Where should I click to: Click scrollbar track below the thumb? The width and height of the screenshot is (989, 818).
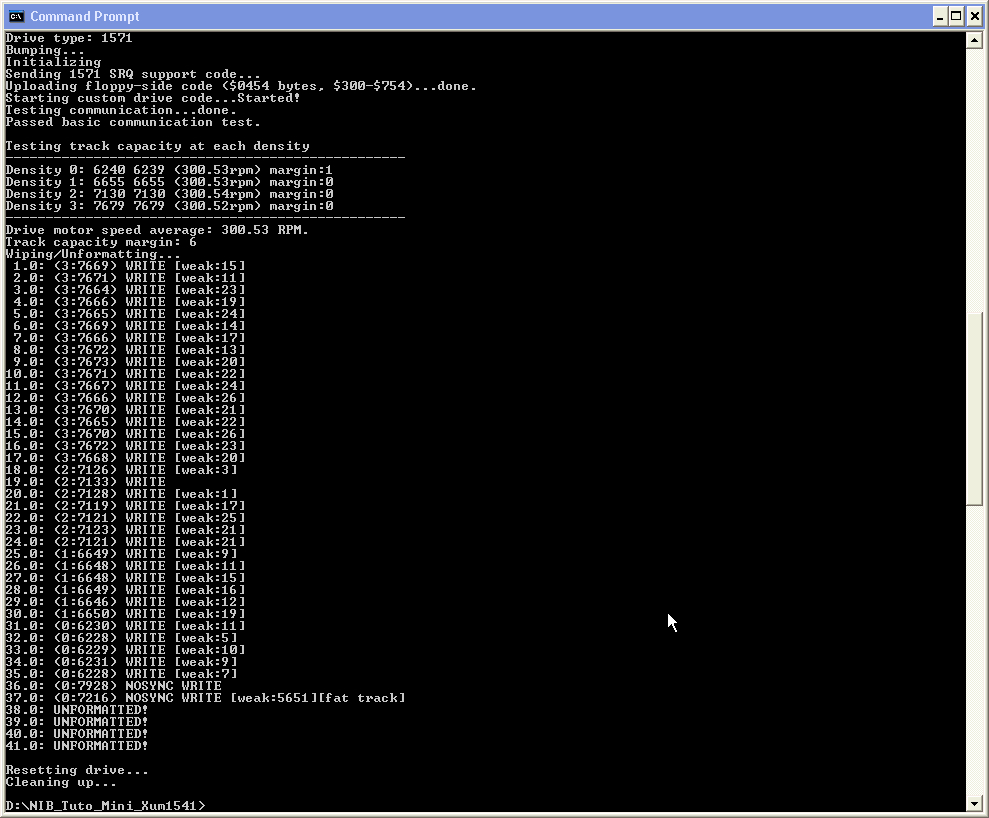tap(974, 650)
